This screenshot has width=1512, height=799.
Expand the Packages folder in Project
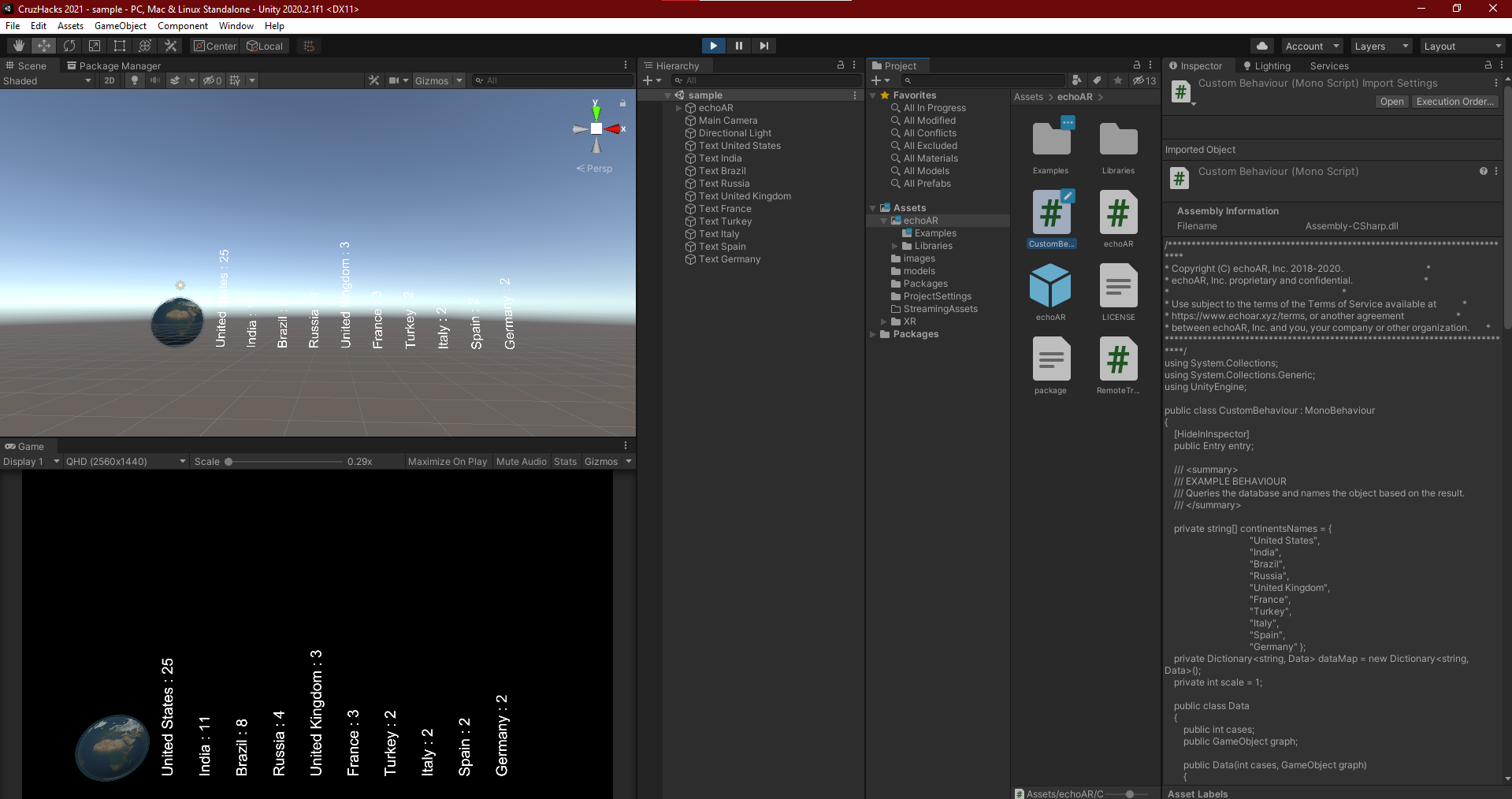873,334
